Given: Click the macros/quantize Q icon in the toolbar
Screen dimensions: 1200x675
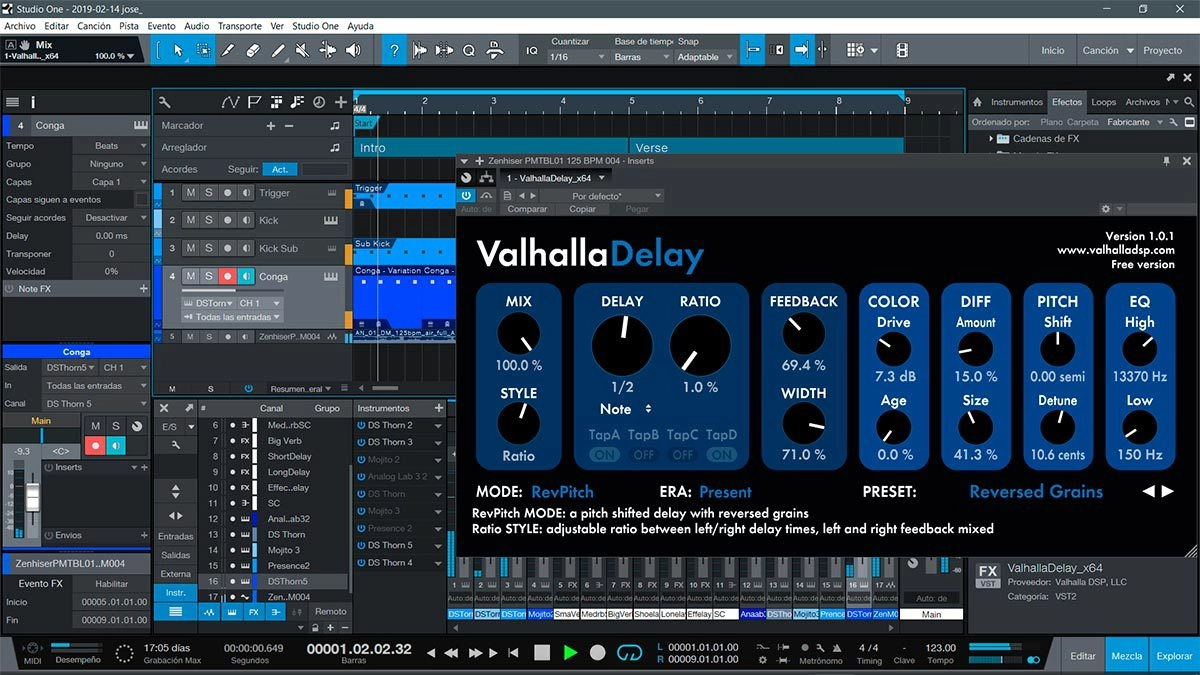Looking at the screenshot, I should pos(469,49).
